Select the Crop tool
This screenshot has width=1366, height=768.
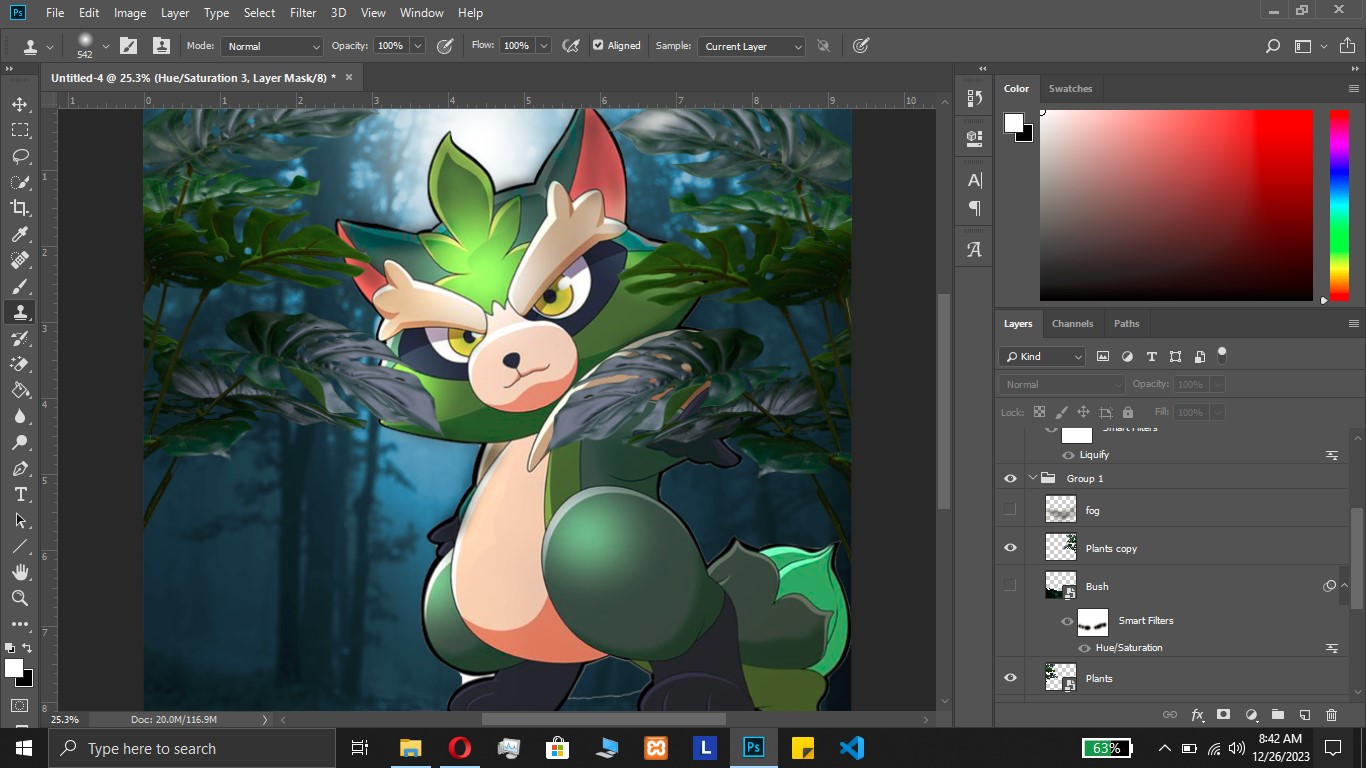point(20,208)
